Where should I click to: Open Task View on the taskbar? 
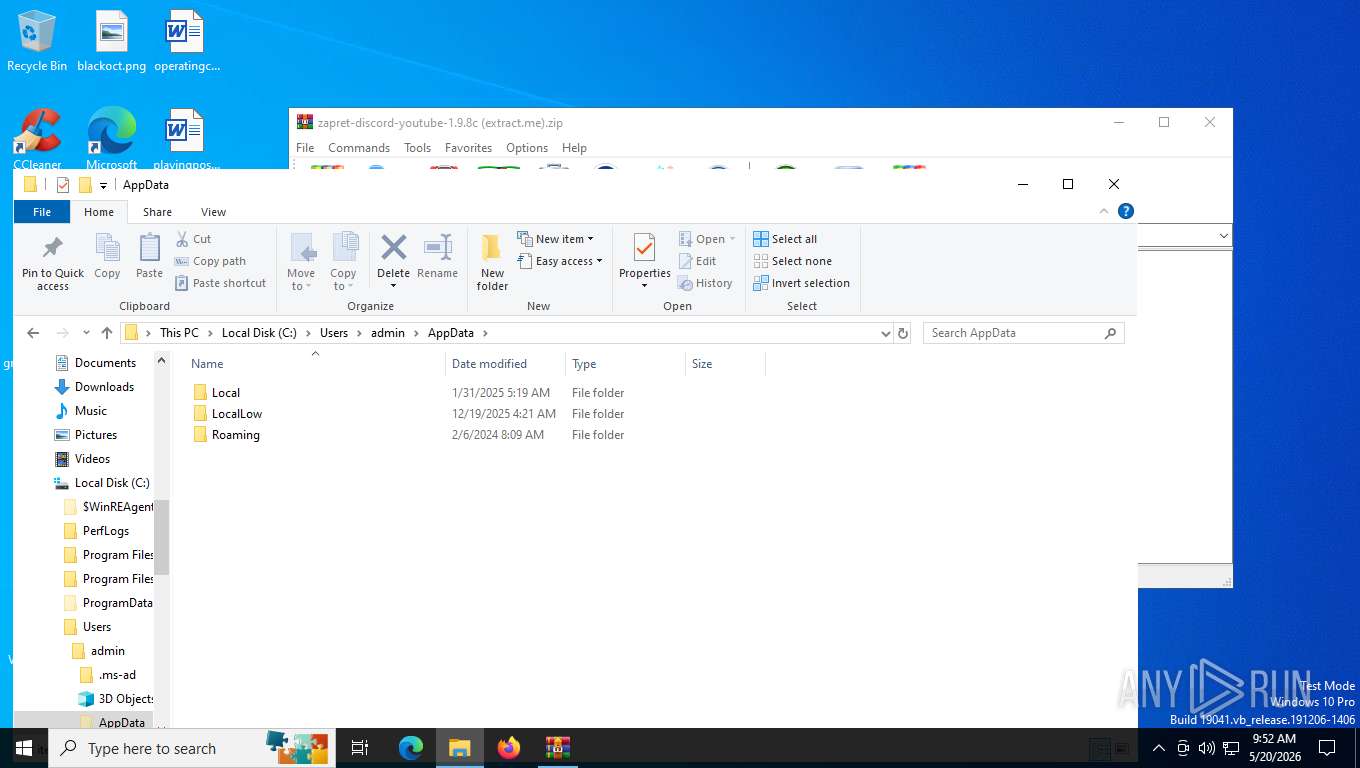[360, 748]
